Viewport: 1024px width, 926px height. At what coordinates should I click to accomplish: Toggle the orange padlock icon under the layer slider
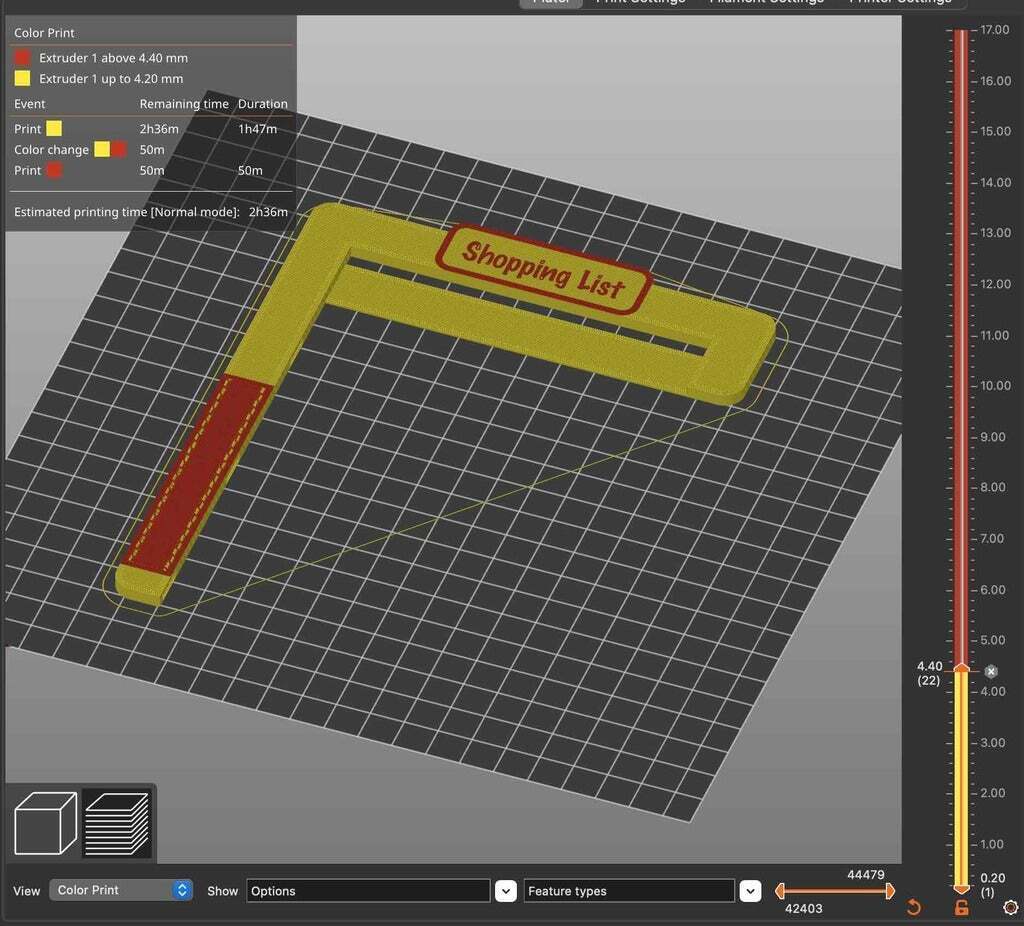coord(961,907)
